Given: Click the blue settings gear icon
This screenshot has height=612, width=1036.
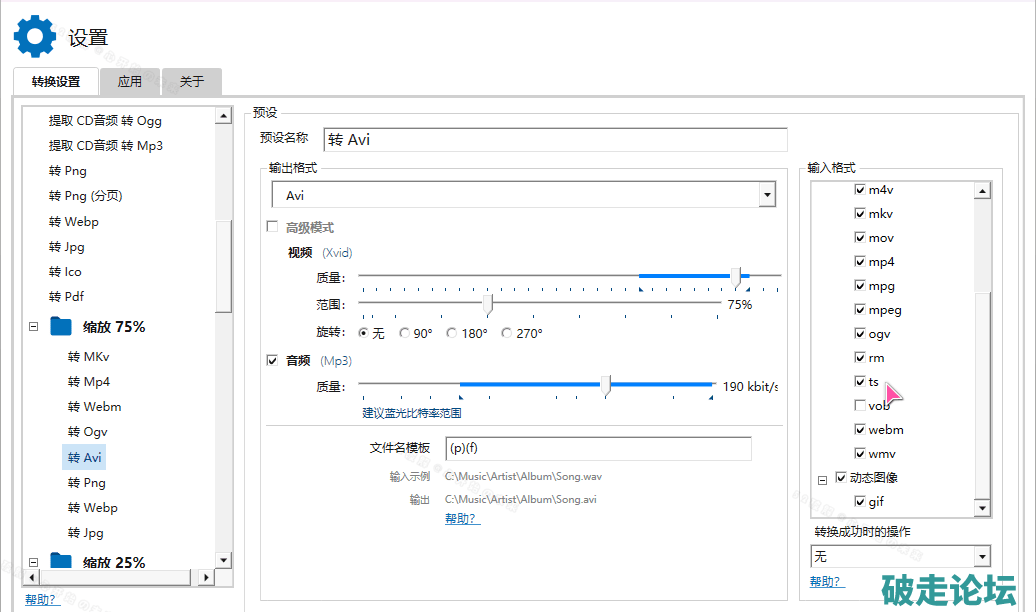Looking at the screenshot, I should click(x=34, y=36).
